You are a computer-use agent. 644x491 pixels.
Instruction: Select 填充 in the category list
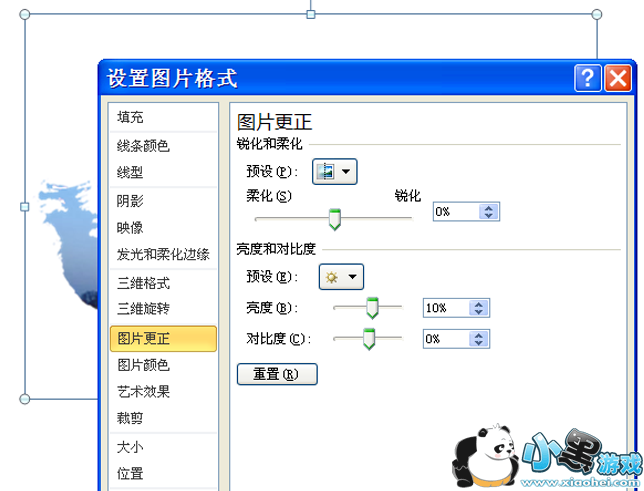point(163,117)
